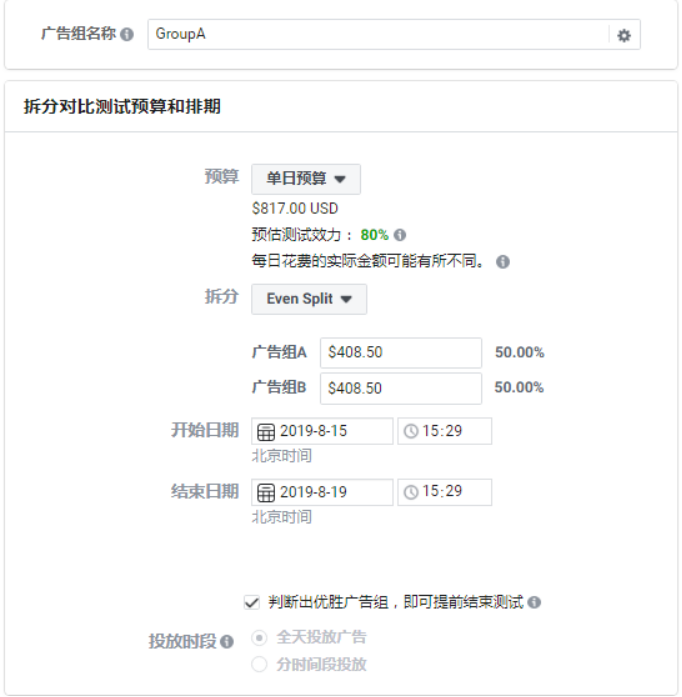Select radio option 分时间段投放
The height and width of the screenshot is (697, 682).
pos(259,665)
